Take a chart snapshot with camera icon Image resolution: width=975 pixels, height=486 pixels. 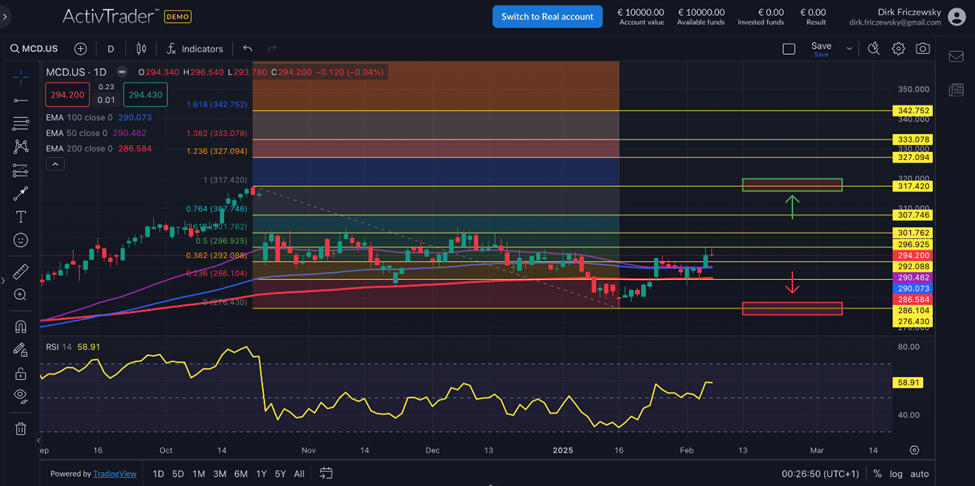tap(923, 48)
